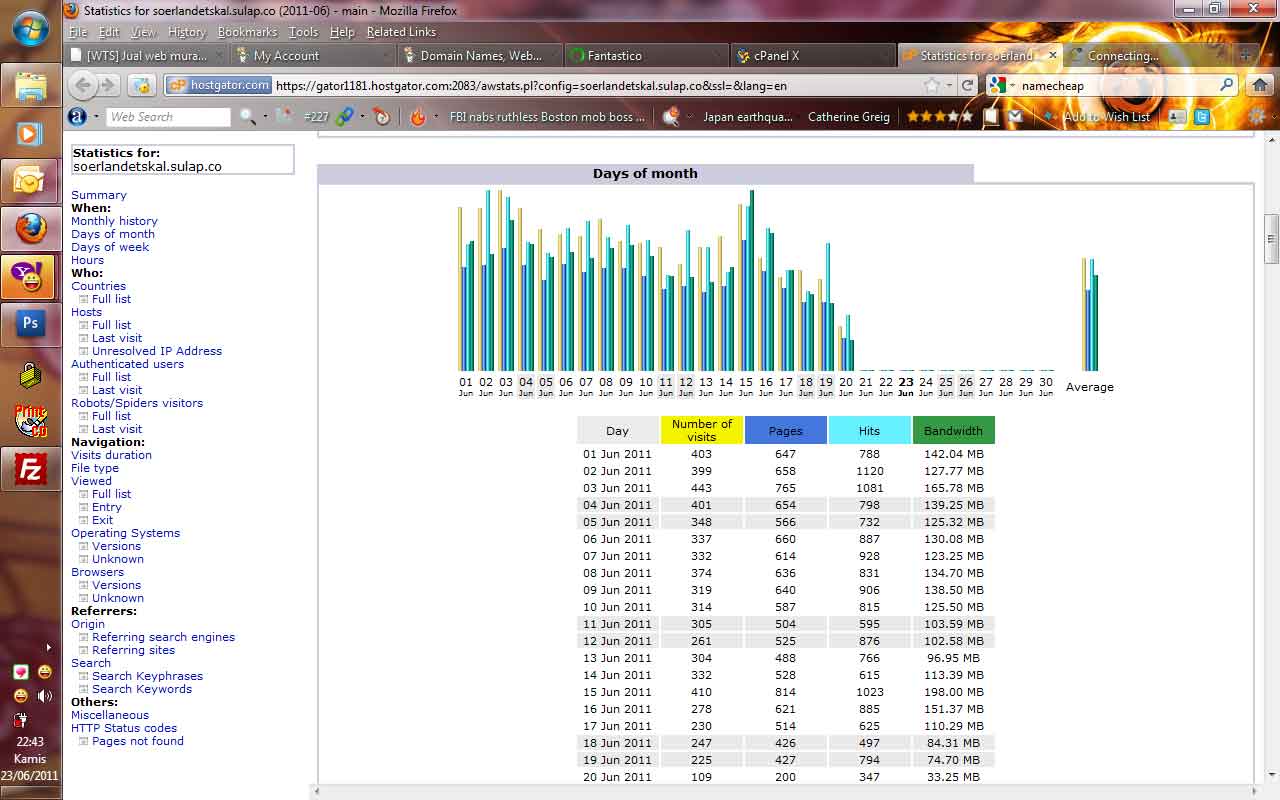Click the search magnifier in namecheap box

pos(1226,85)
